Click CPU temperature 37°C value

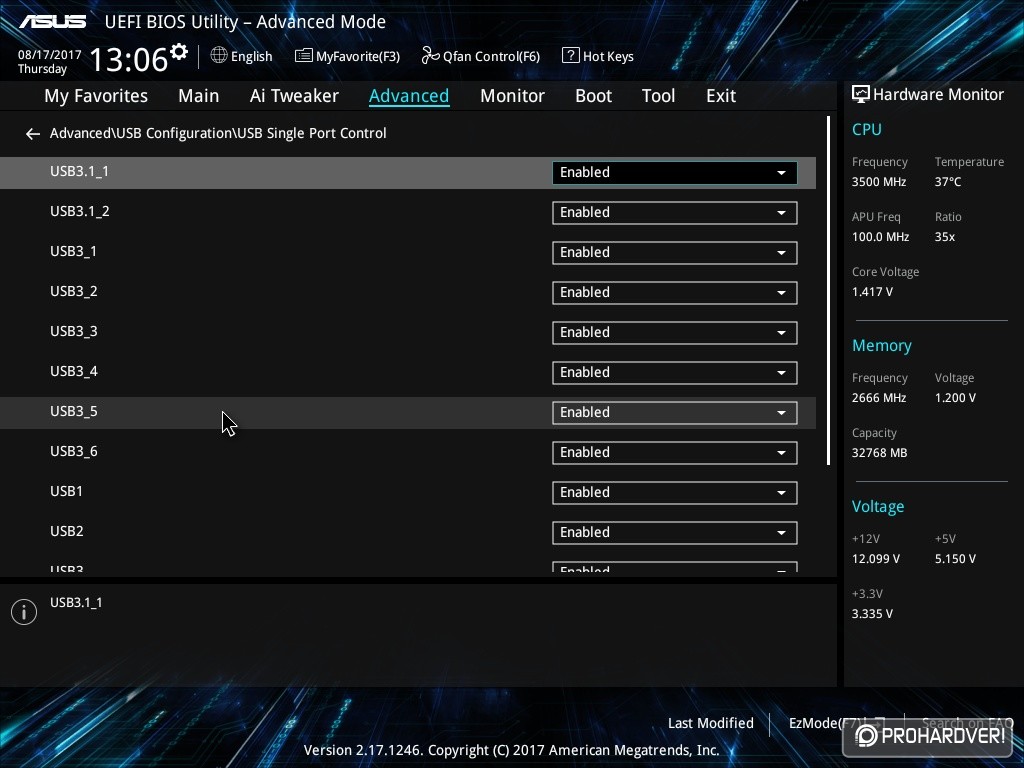click(948, 182)
